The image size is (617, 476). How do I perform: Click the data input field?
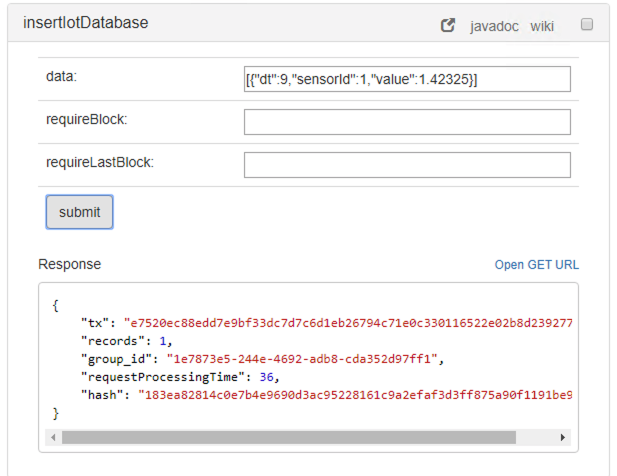[x=407, y=79]
